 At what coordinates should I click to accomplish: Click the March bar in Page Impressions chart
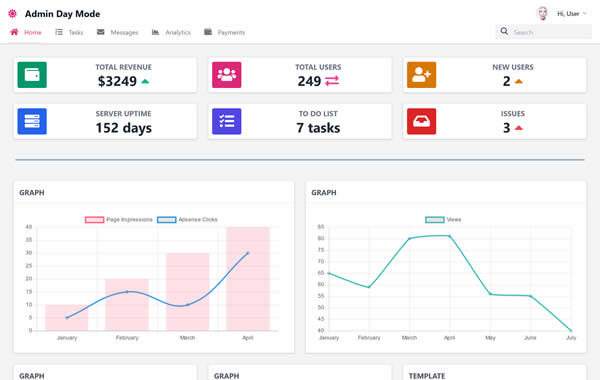coord(188,292)
